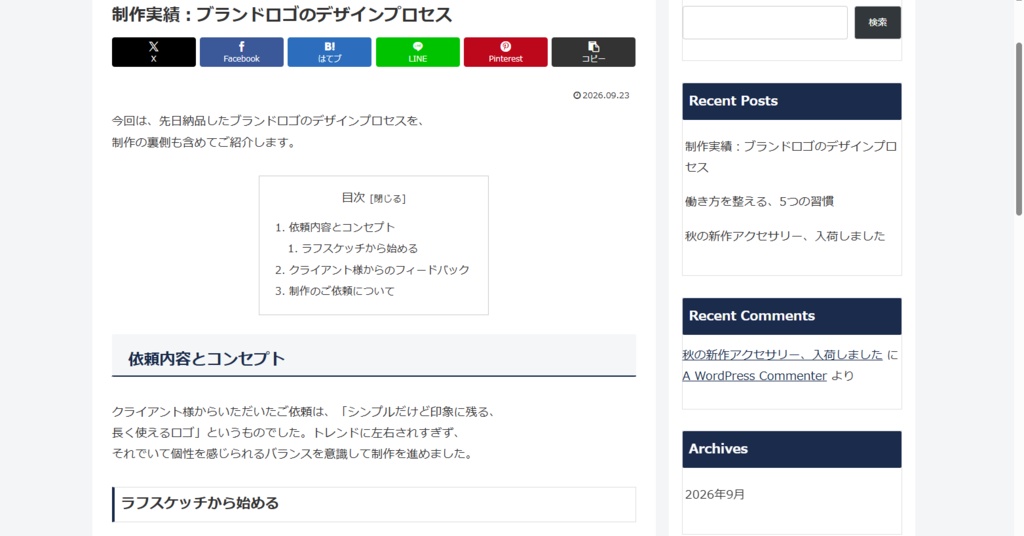Jump to 制作のご依頼について in the contents
The height and width of the screenshot is (536, 1024).
pos(342,291)
